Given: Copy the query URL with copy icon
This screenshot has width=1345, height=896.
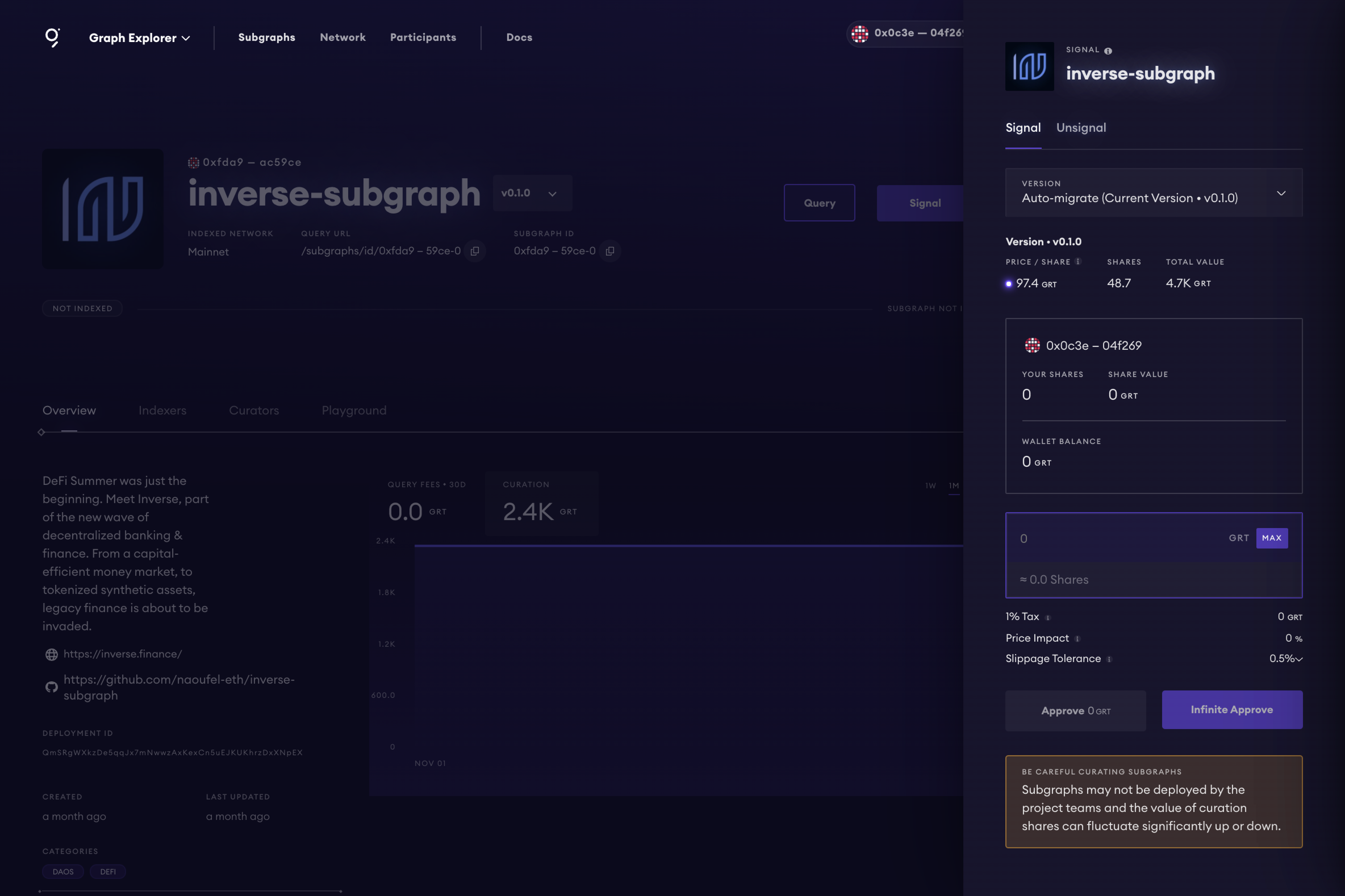Looking at the screenshot, I should click(475, 251).
